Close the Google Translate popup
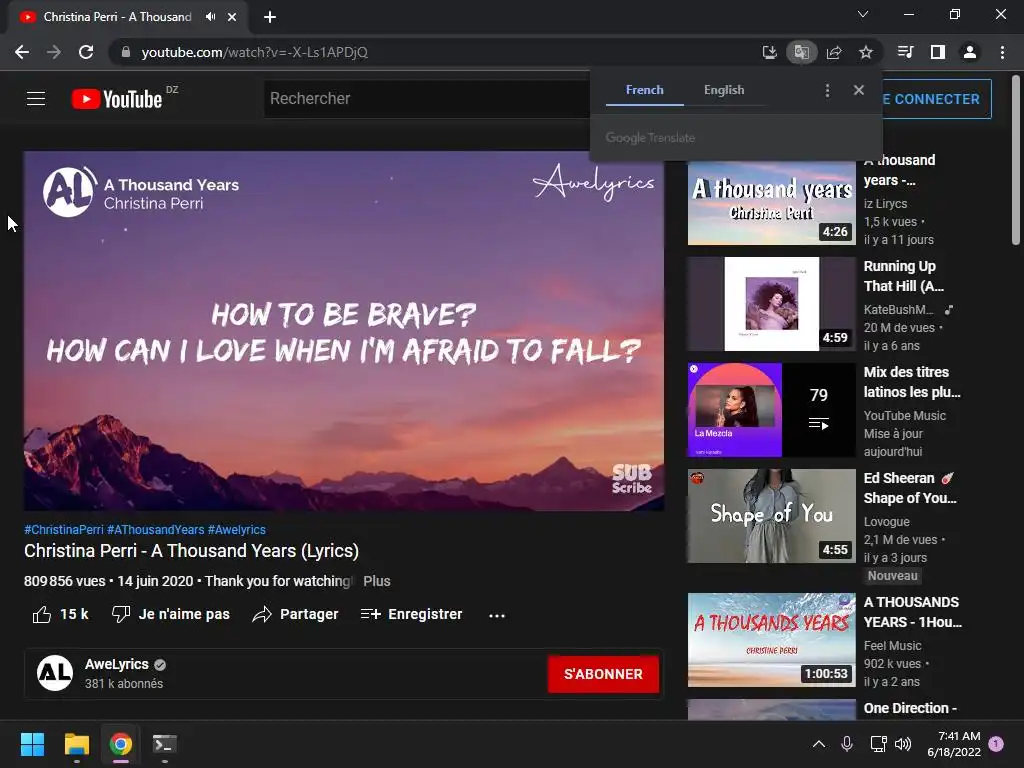The image size is (1024, 768). pos(859,90)
